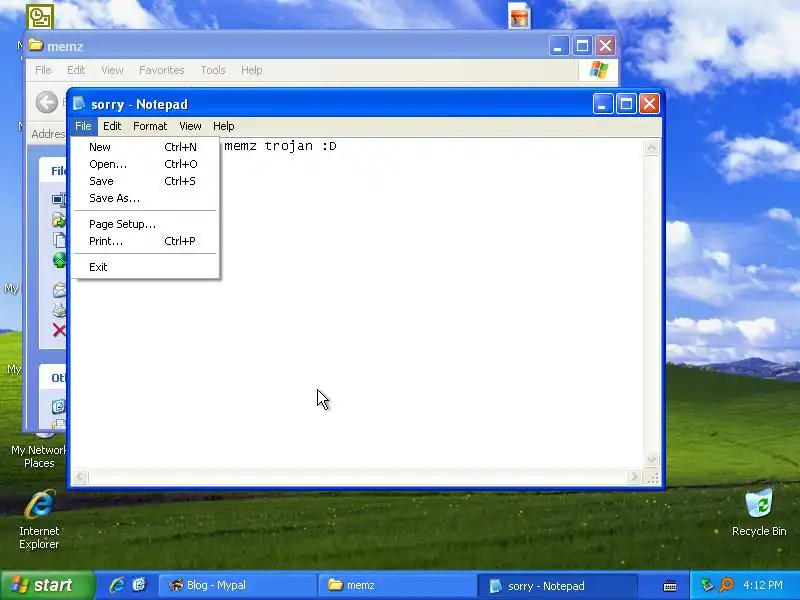
Task: Open Edit menu in memz Explorer window
Action: [x=76, y=70]
